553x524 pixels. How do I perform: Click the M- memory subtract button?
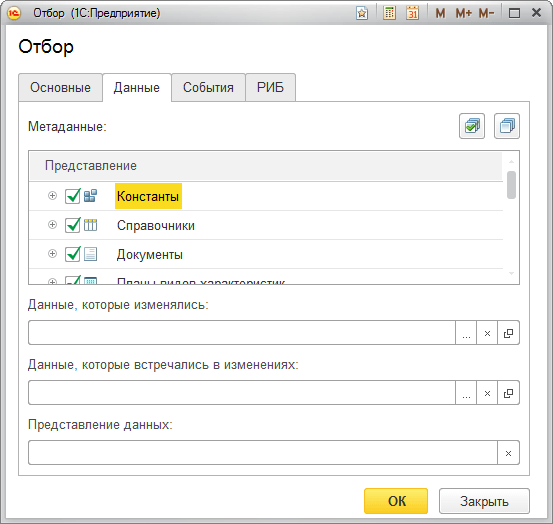coord(487,13)
